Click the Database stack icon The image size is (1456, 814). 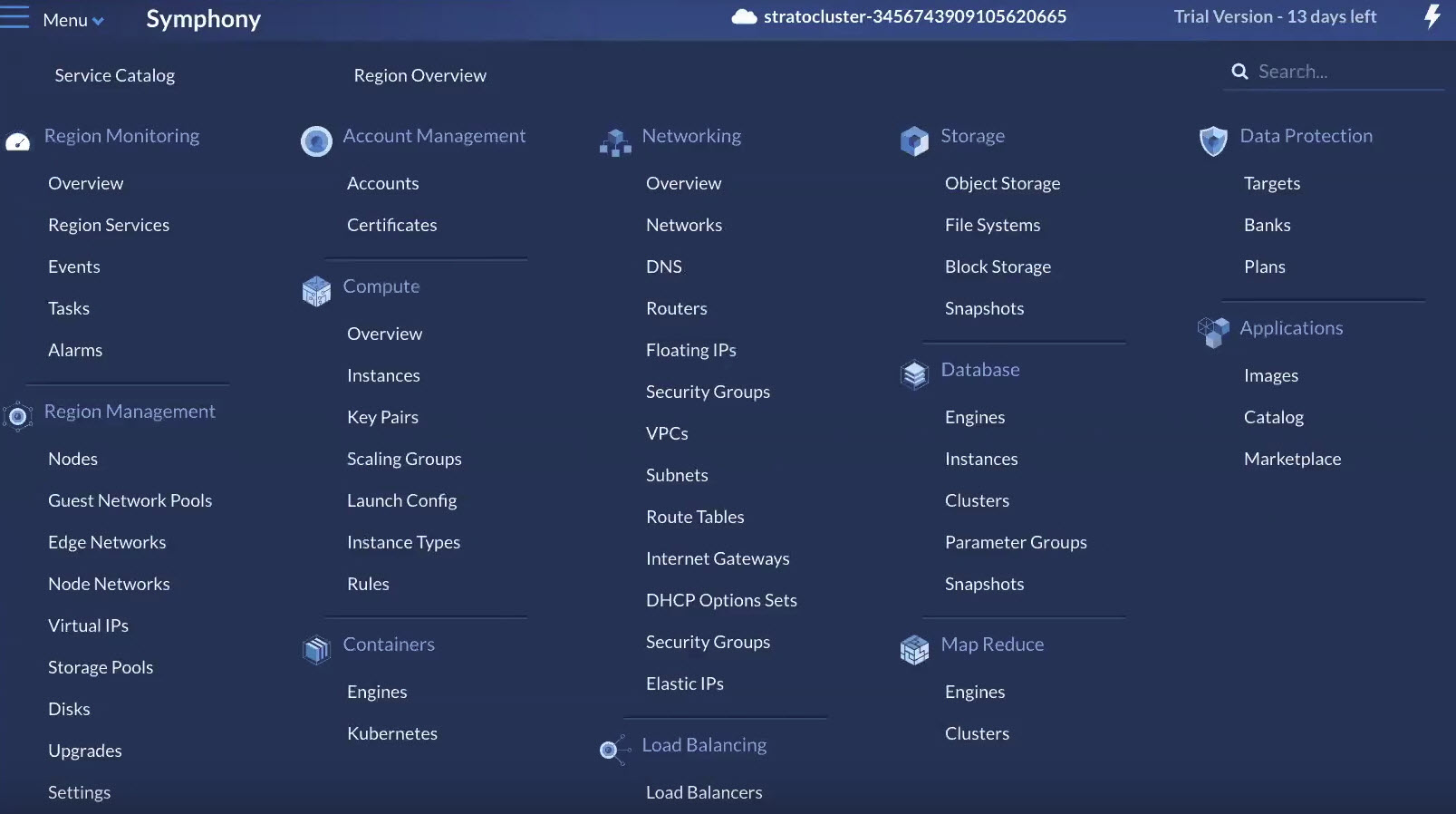[x=914, y=374]
